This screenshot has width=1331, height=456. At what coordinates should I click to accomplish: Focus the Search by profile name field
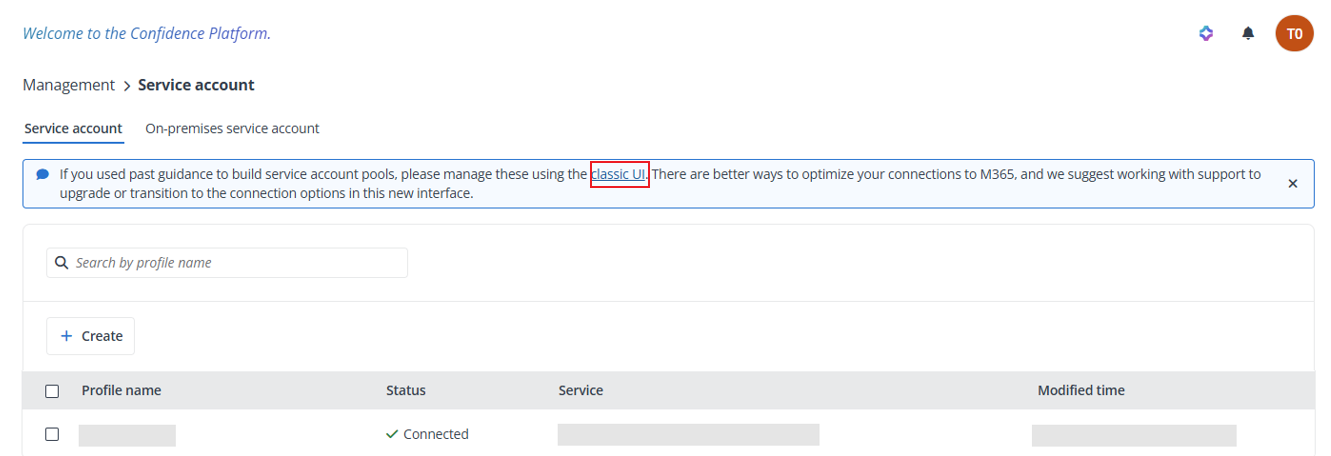click(x=227, y=263)
